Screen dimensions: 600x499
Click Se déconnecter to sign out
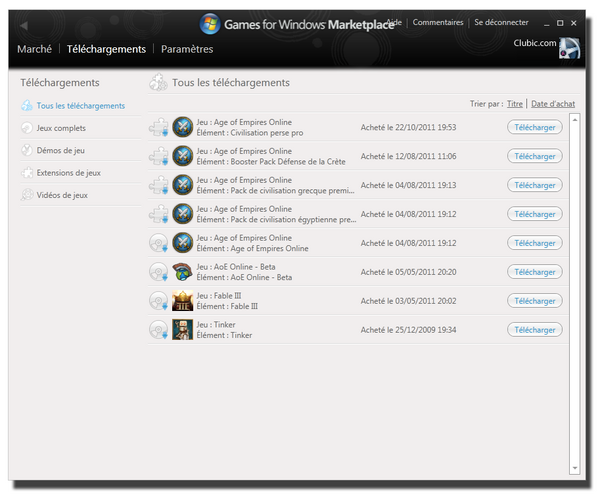click(501, 22)
